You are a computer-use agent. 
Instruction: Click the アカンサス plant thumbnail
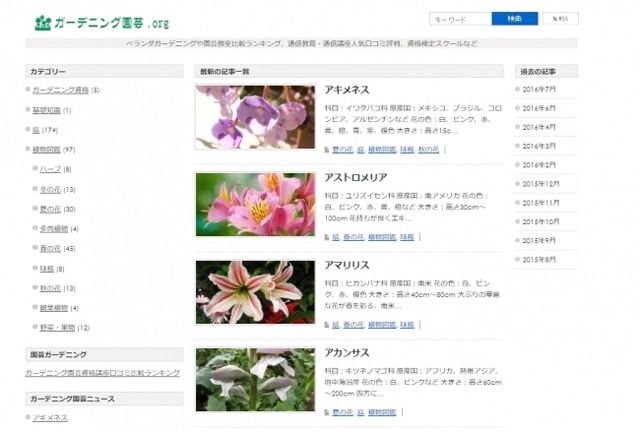[x=255, y=380]
